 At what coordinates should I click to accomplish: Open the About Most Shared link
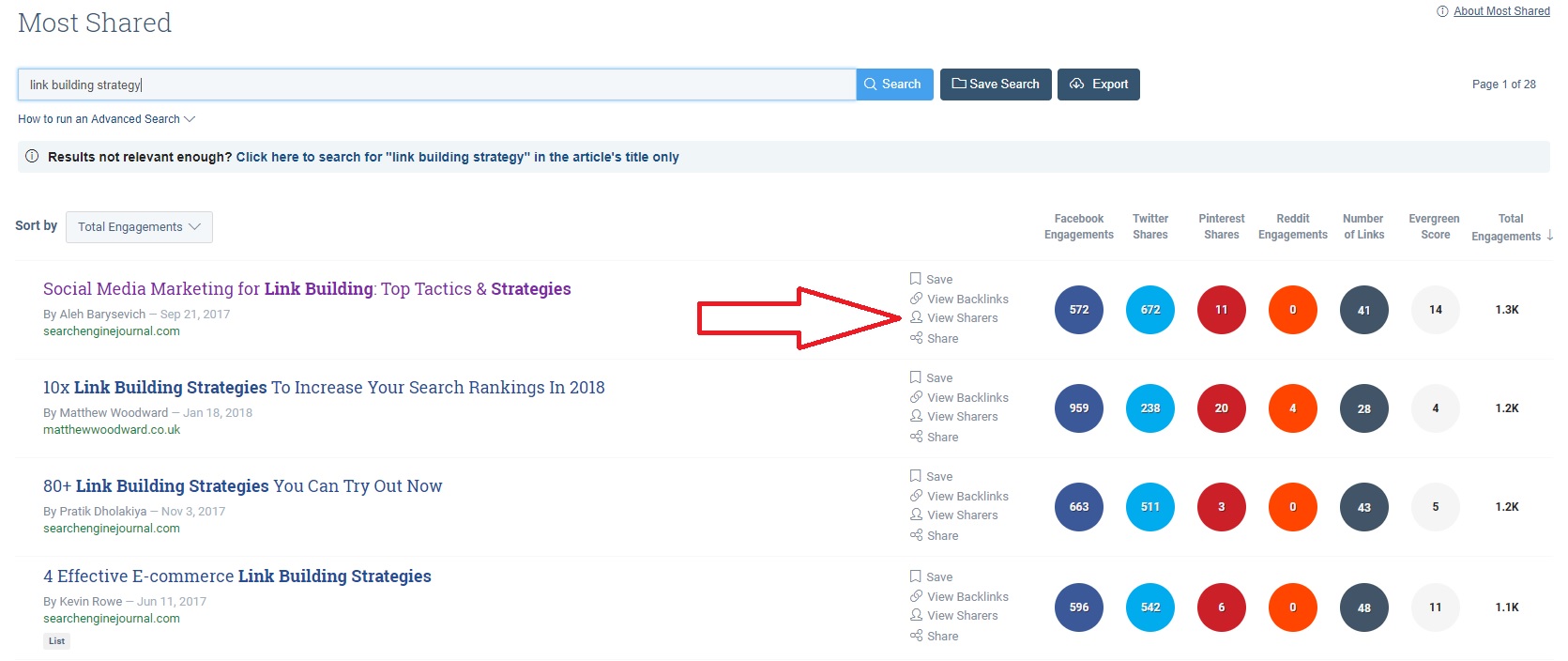point(1501,11)
